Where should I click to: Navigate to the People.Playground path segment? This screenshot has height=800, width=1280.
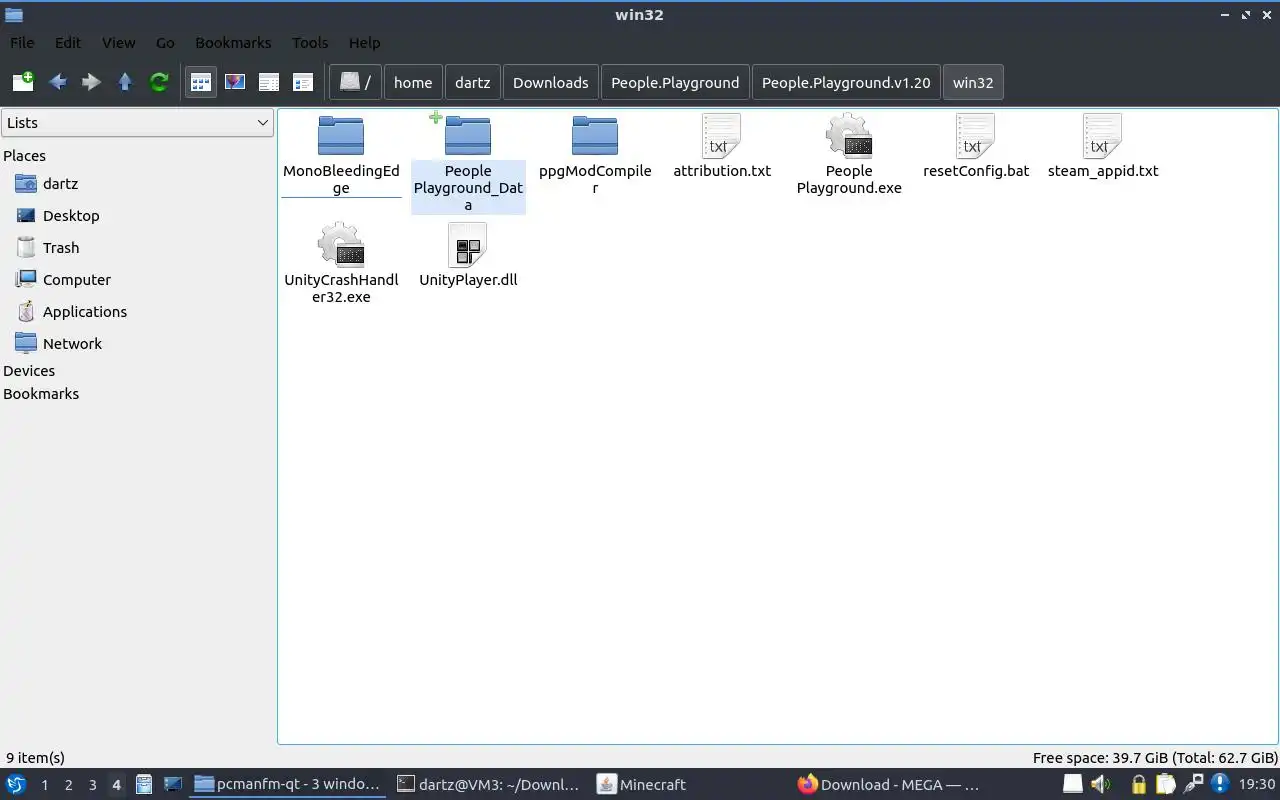(x=675, y=82)
